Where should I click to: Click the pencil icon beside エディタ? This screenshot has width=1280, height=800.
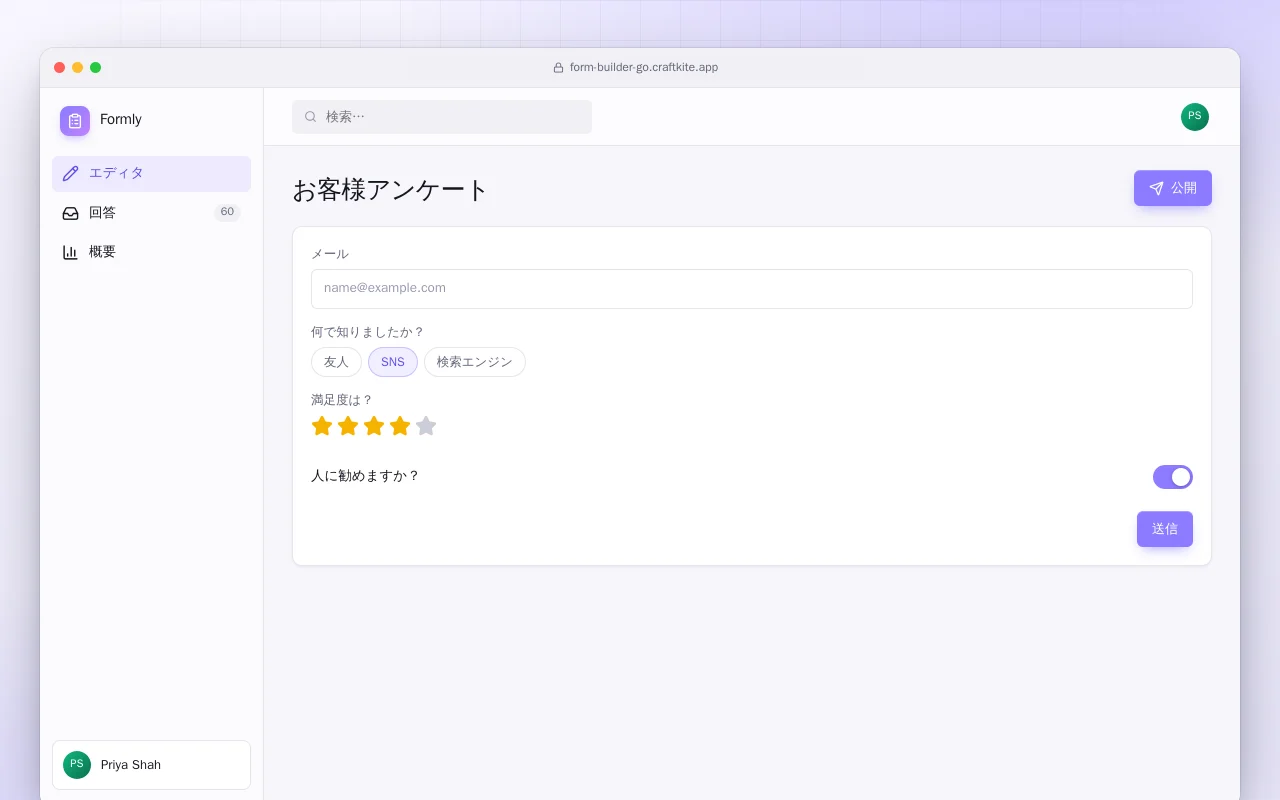point(70,174)
